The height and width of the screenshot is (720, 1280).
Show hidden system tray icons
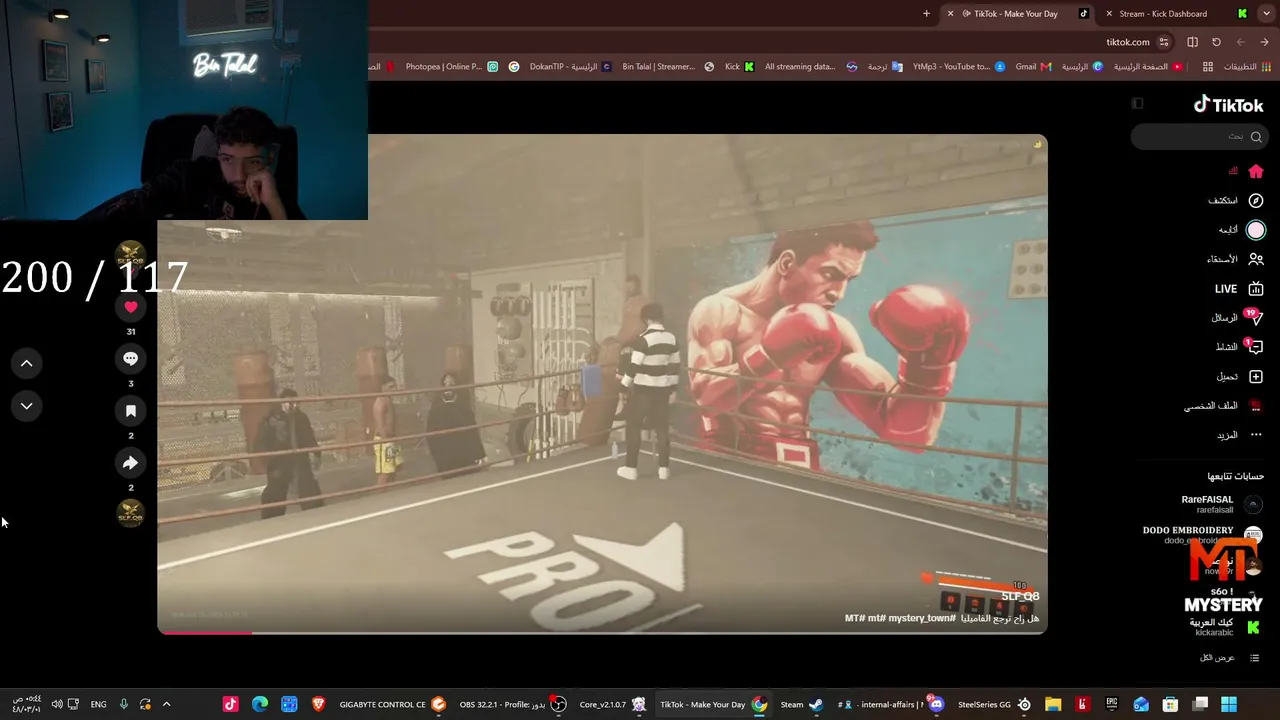pyautogui.click(x=166, y=704)
